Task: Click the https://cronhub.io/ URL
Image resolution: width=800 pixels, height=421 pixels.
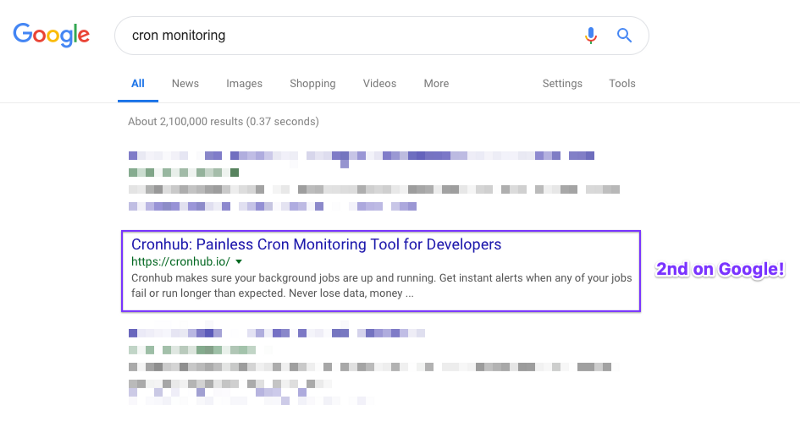Action: (181, 262)
